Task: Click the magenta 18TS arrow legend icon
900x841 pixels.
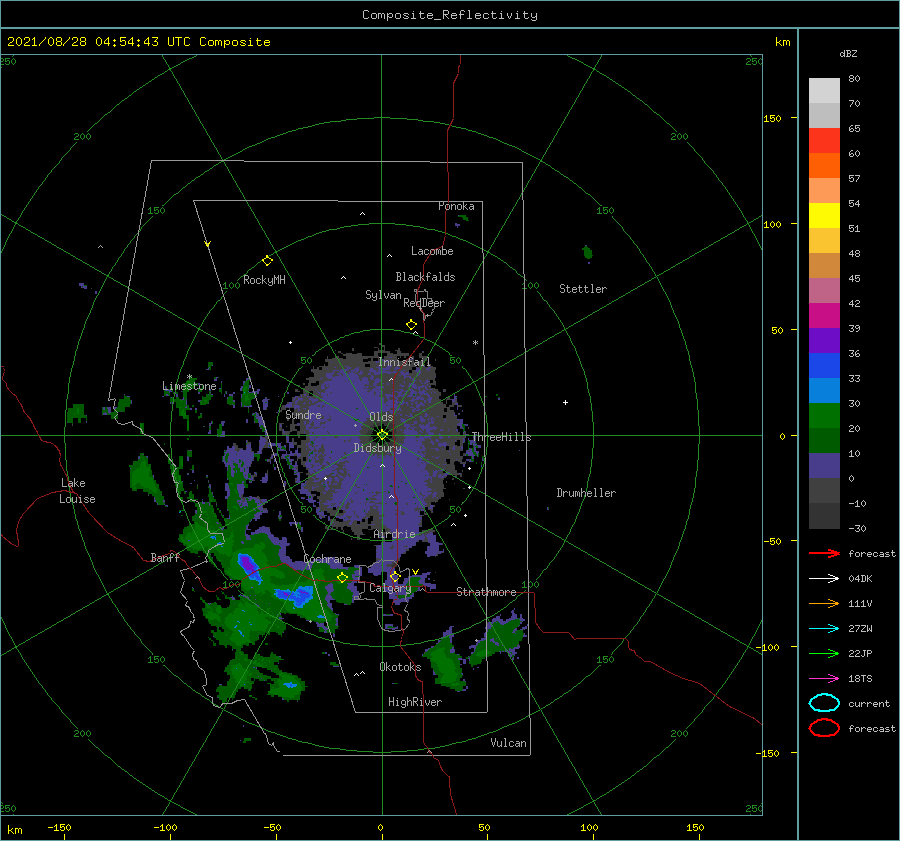Action: point(824,679)
